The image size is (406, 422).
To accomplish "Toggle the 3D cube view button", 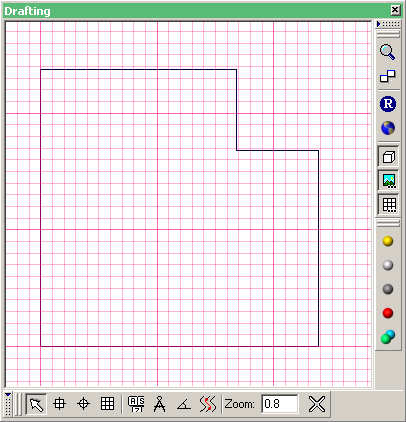I will click(x=388, y=157).
